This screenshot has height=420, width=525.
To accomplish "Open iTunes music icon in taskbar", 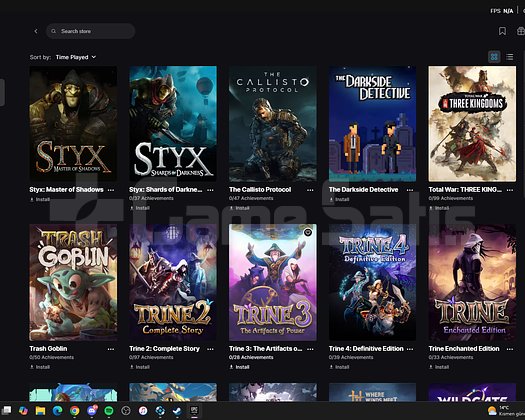I will (x=143, y=411).
